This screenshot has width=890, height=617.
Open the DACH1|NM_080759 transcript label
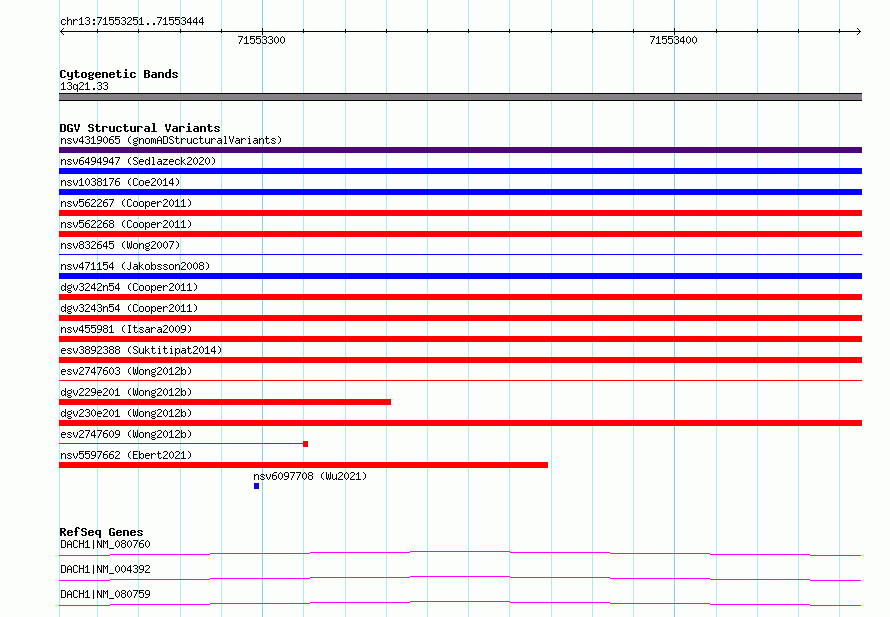click(x=105, y=594)
